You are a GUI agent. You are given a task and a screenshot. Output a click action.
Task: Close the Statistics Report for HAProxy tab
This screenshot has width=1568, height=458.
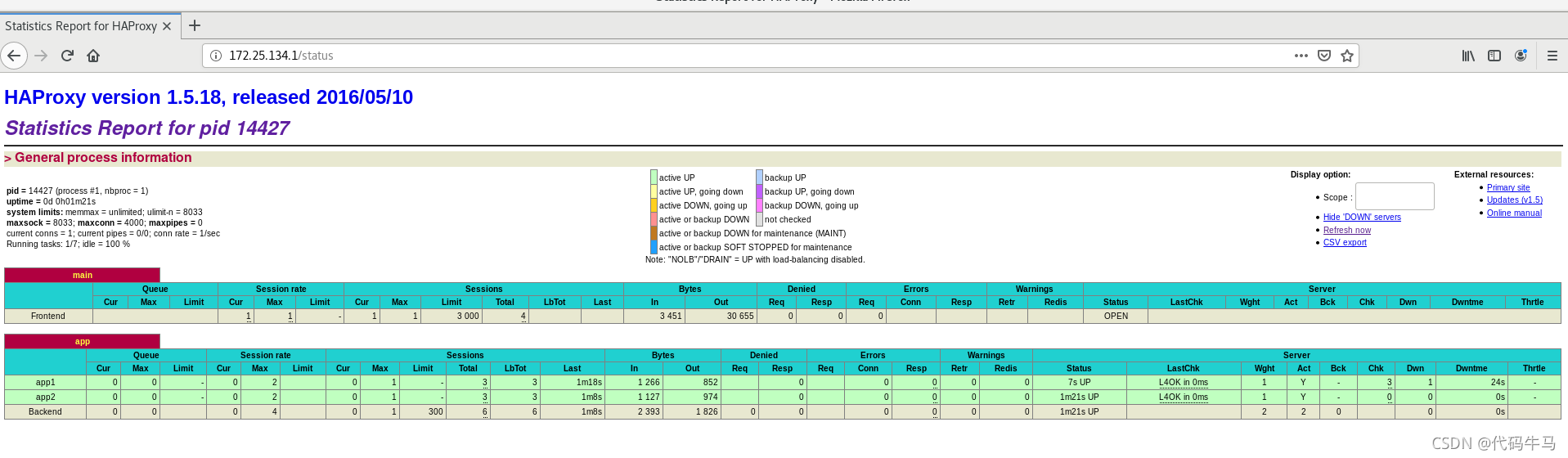click(x=167, y=26)
